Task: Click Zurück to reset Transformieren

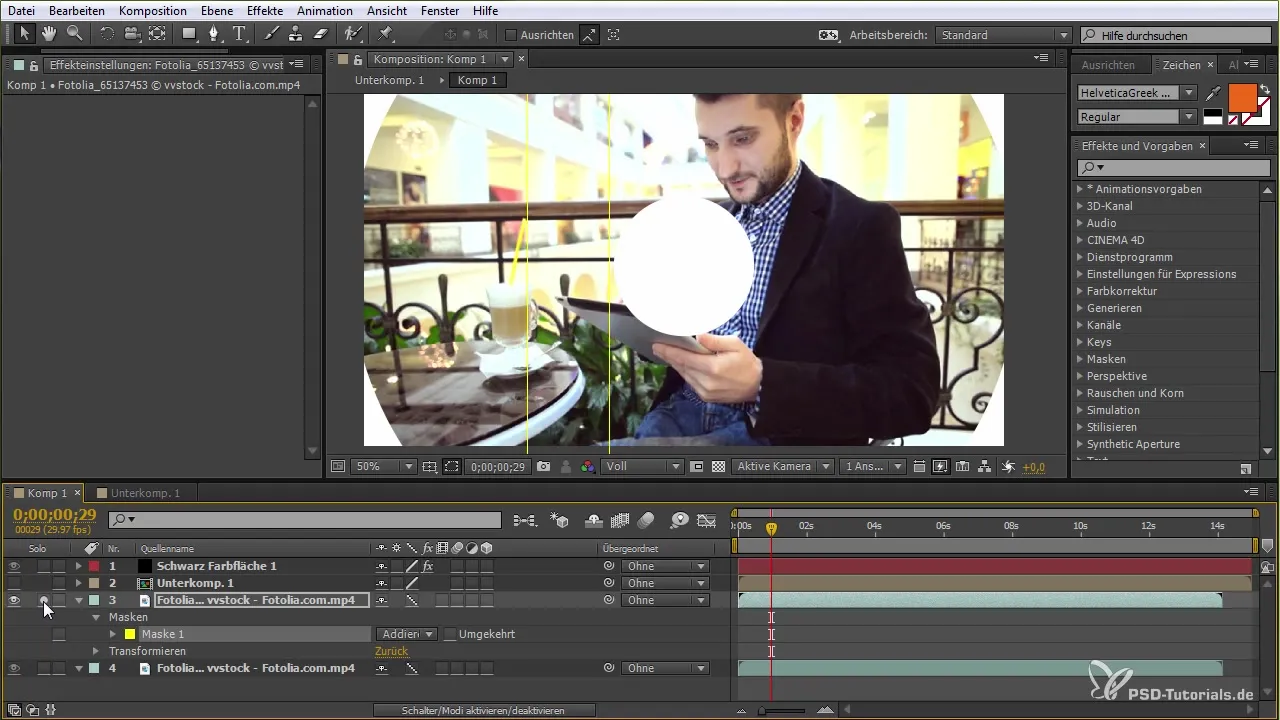Action: click(391, 651)
